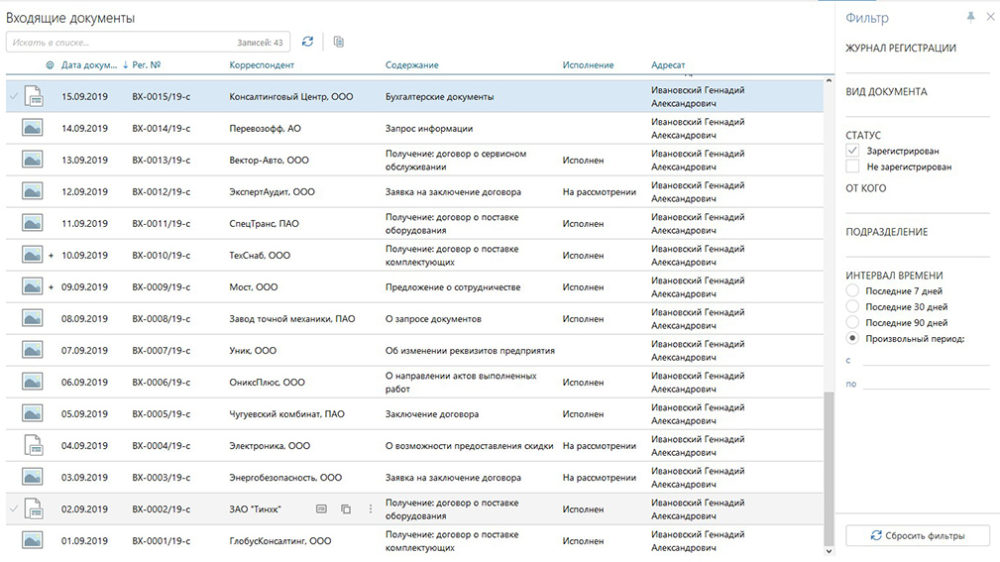The width and height of the screenshot is (1000, 562).
Task: Select Последние 30 дней radio option
Action: (x=852, y=306)
